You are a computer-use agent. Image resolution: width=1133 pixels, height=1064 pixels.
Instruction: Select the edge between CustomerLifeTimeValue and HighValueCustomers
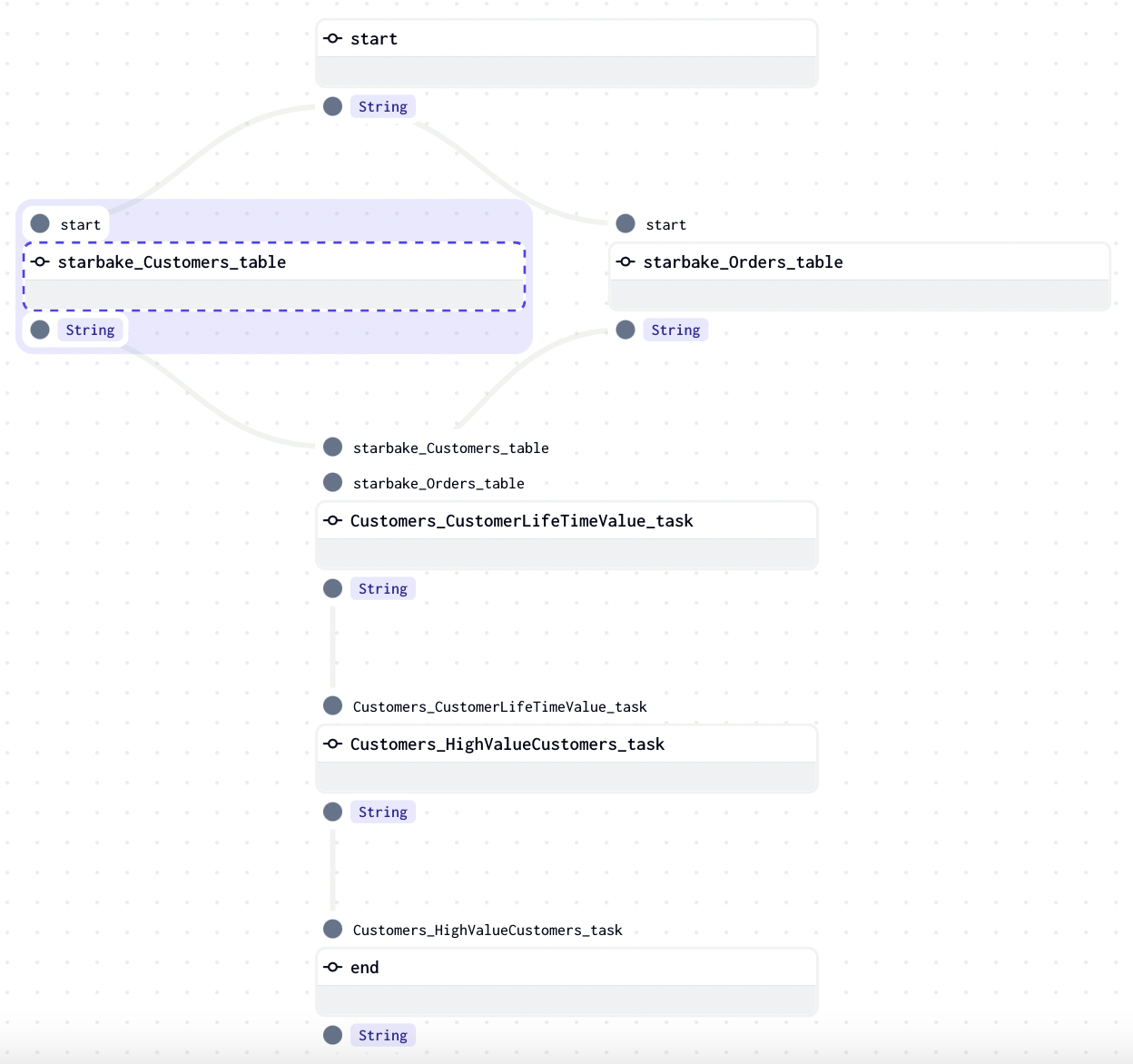click(x=333, y=646)
